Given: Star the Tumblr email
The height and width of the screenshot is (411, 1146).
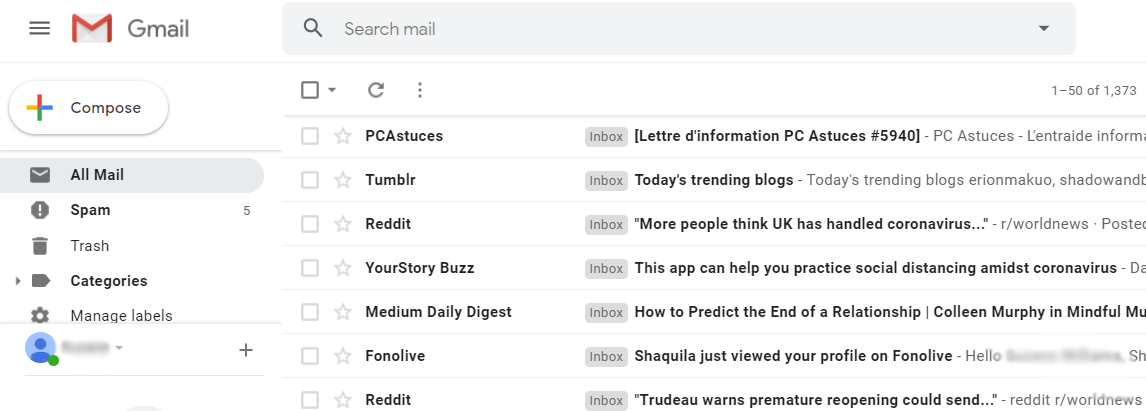Looking at the screenshot, I should click(x=343, y=180).
